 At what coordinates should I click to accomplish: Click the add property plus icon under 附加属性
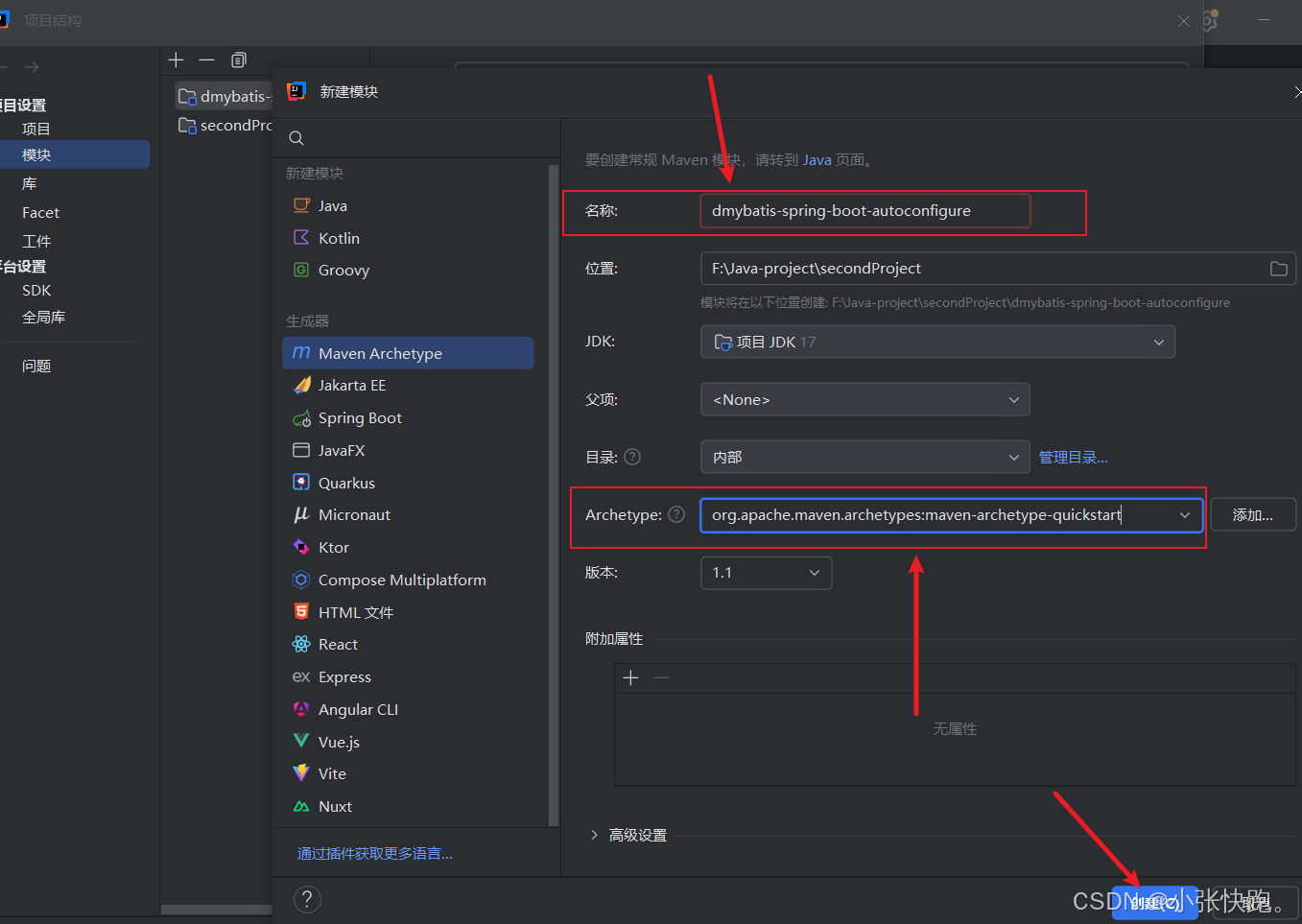630,677
